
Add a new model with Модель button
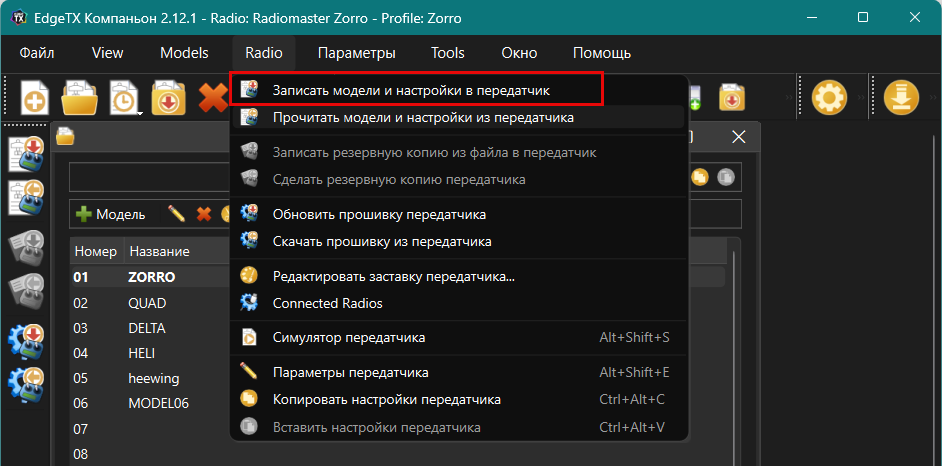[x=111, y=214]
